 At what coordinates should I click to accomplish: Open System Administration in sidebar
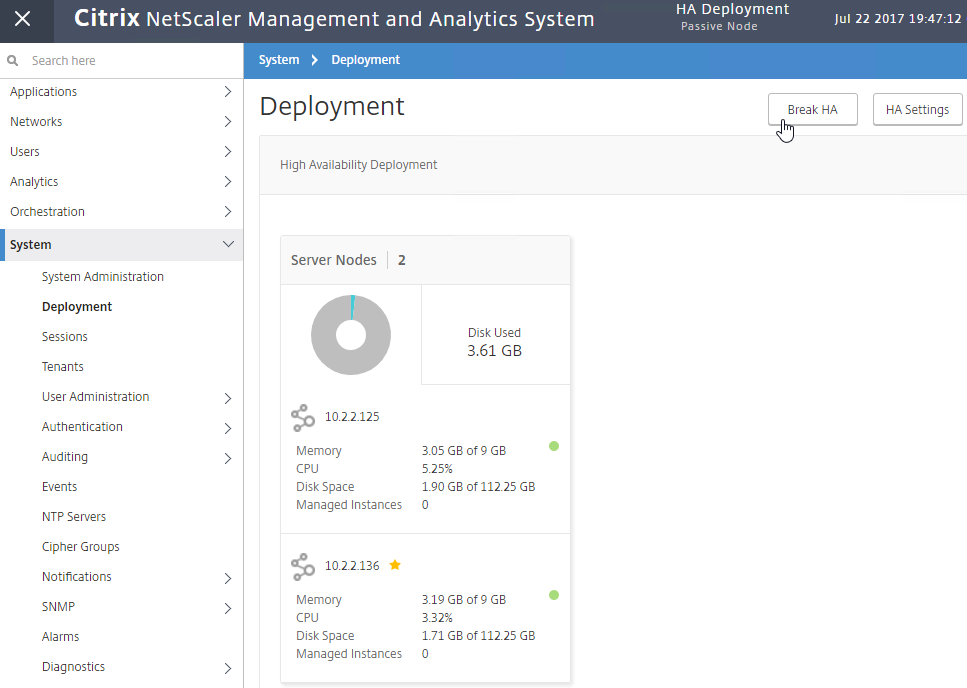103,277
